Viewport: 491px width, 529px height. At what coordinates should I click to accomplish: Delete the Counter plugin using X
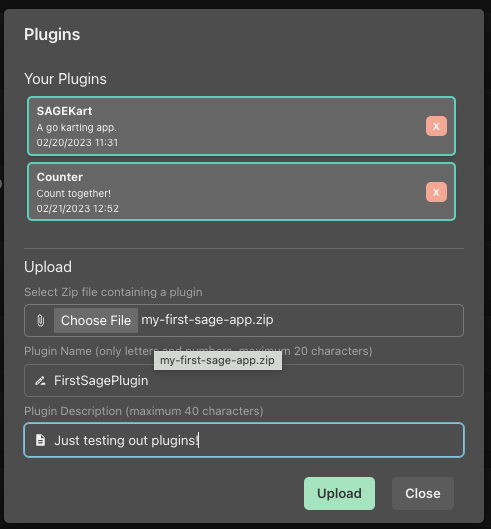coord(436,192)
